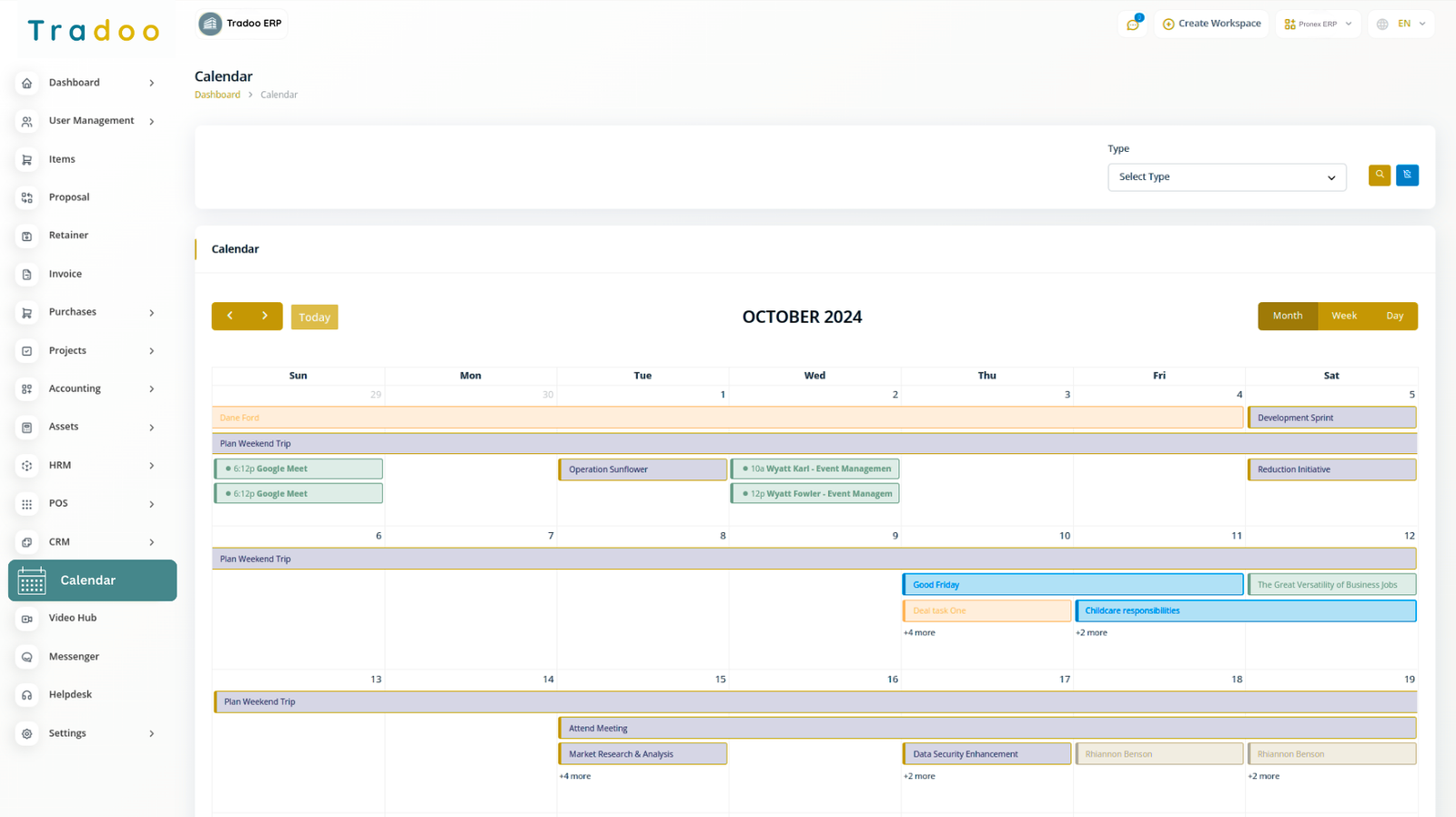Select the Month view tab
Viewport: 1456px width, 817px height.
coord(1287,316)
